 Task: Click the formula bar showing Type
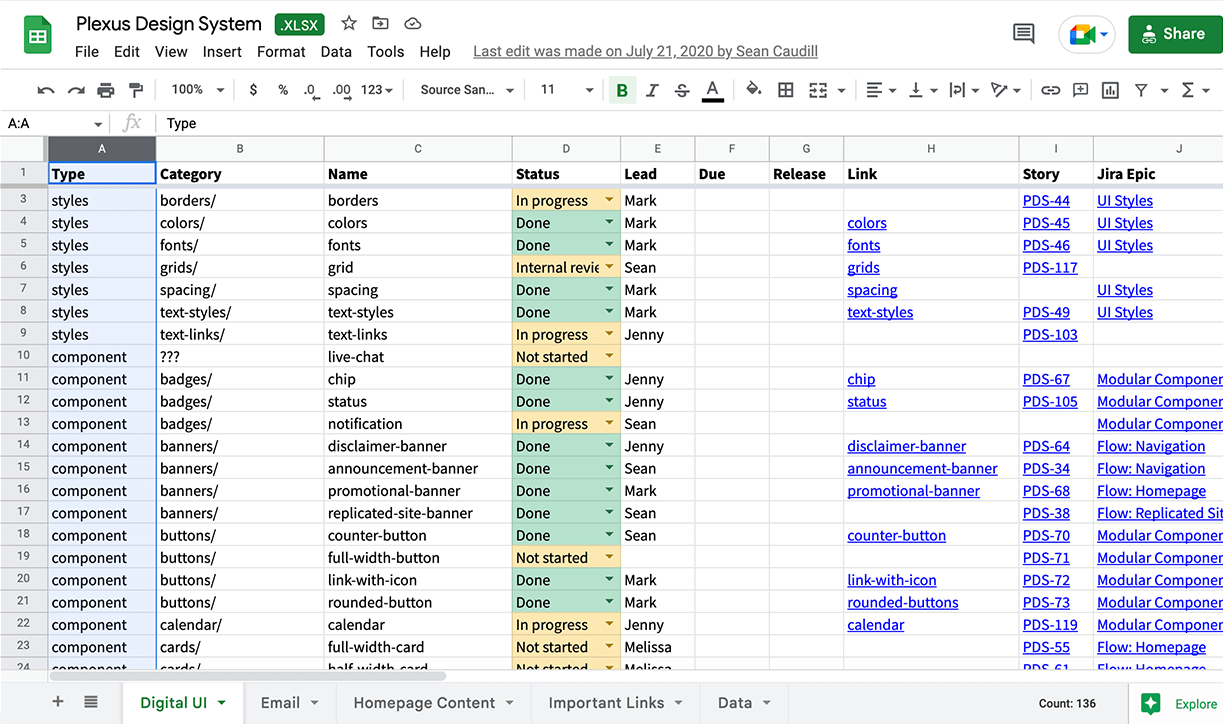(690, 123)
